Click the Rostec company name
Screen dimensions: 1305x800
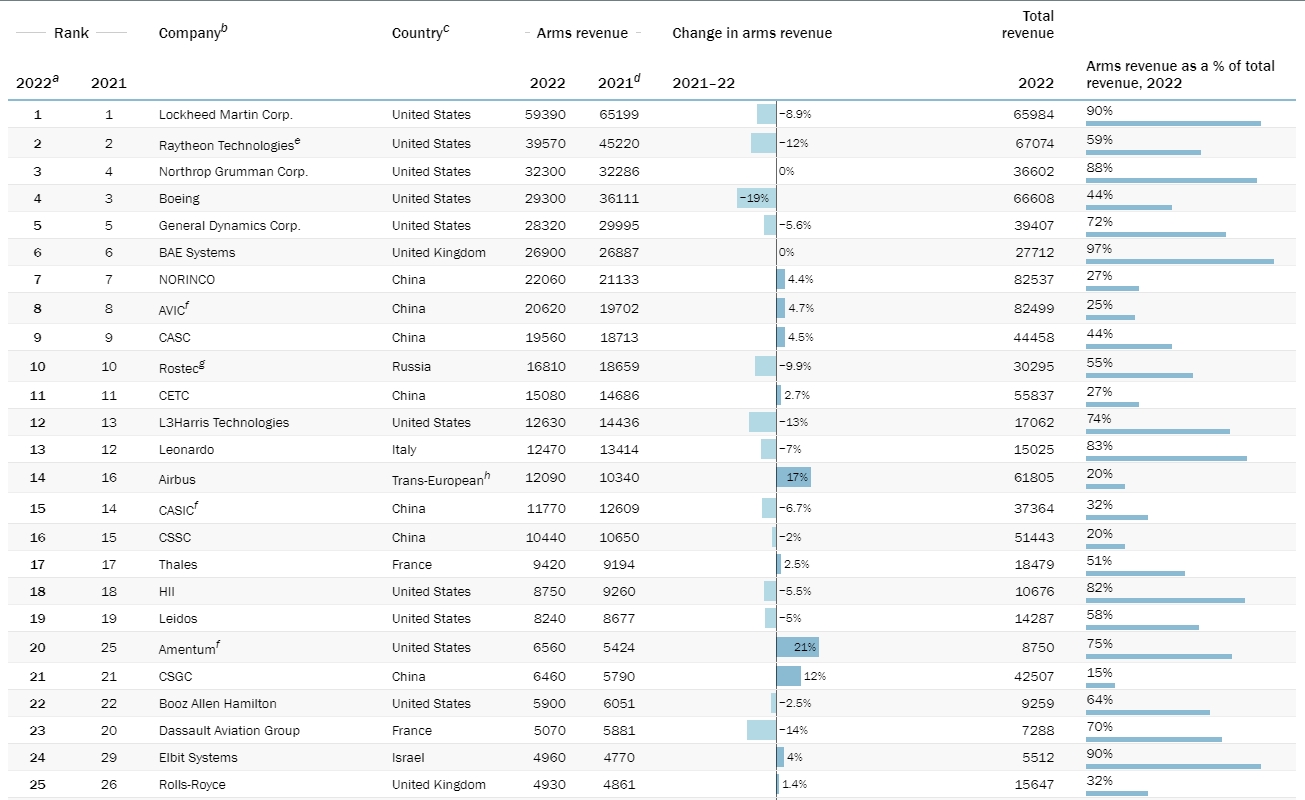pos(180,367)
